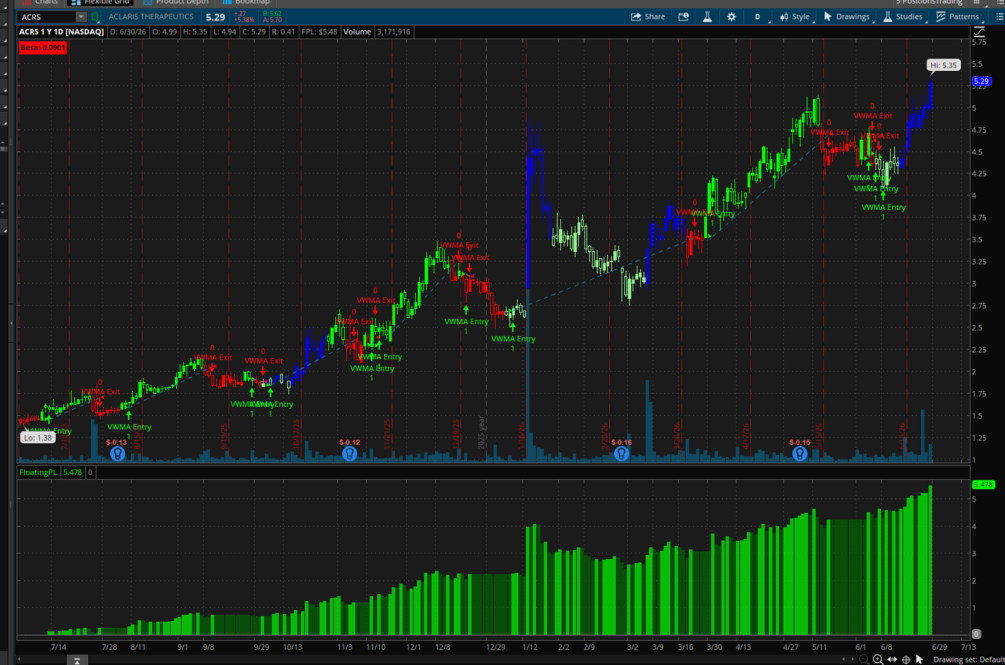The width and height of the screenshot is (1005, 665).
Task: Open the earnings bulb icon labeled $-0.15
Action: click(799, 454)
